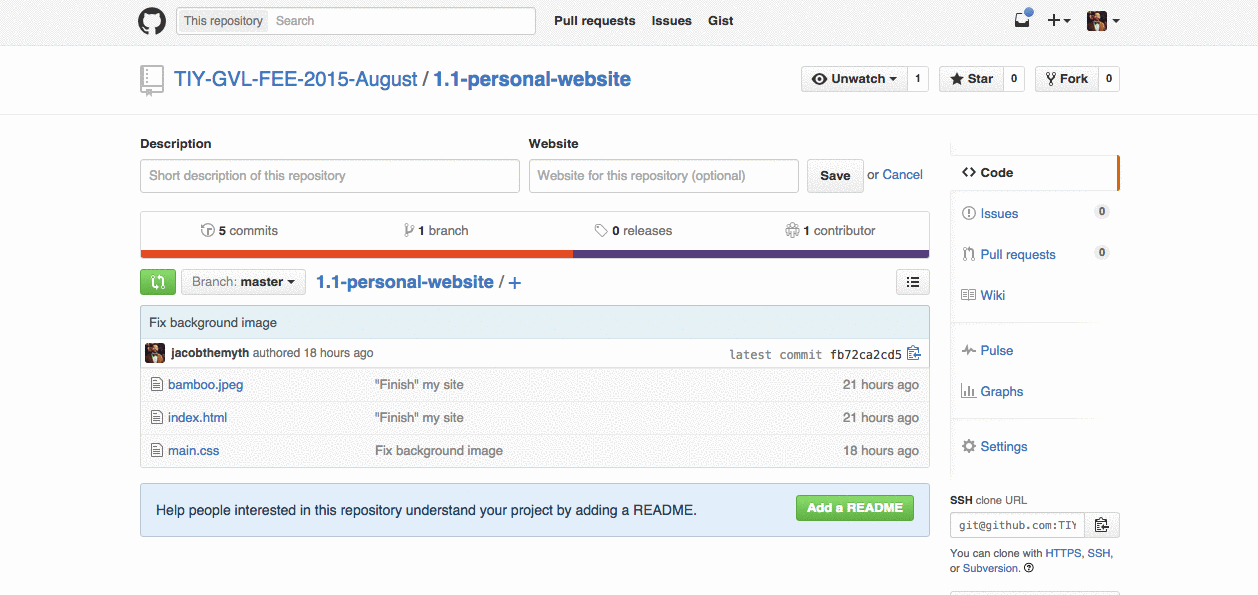This screenshot has width=1258, height=595.
Task: Click the bamboo.jpeg file icon
Action: click(x=156, y=384)
